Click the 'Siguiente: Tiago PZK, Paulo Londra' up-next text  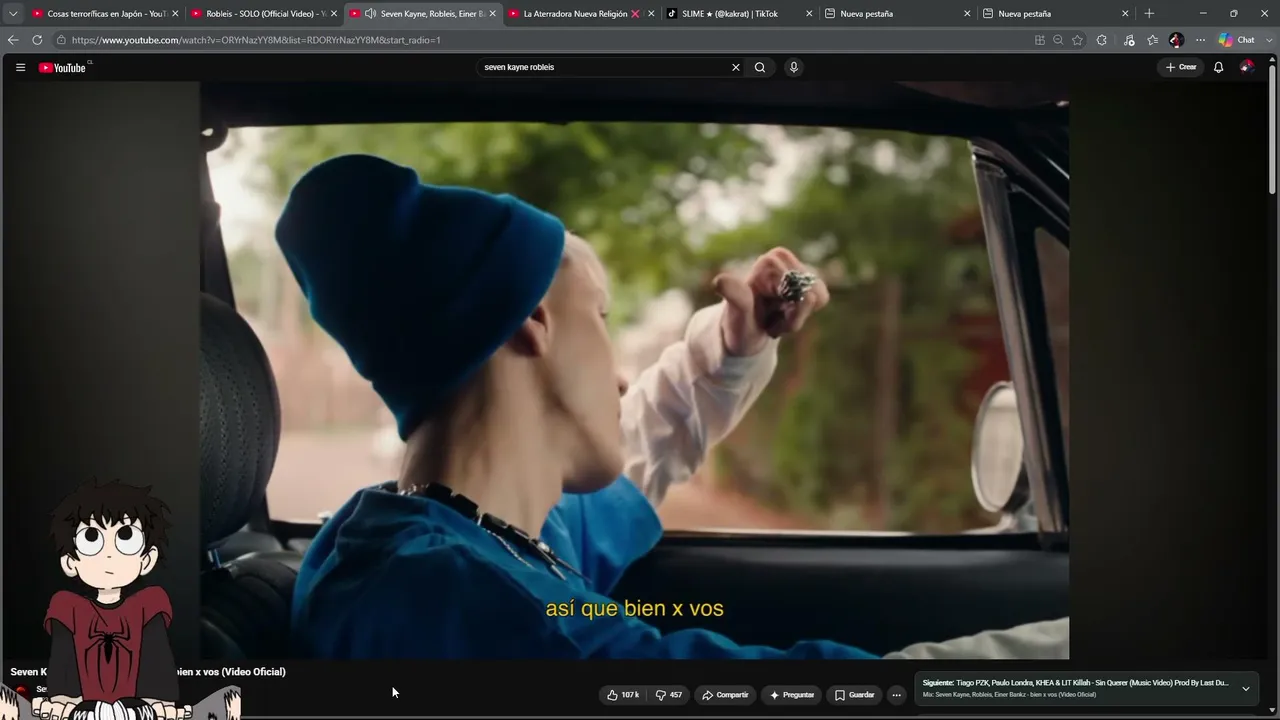(1075, 683)
